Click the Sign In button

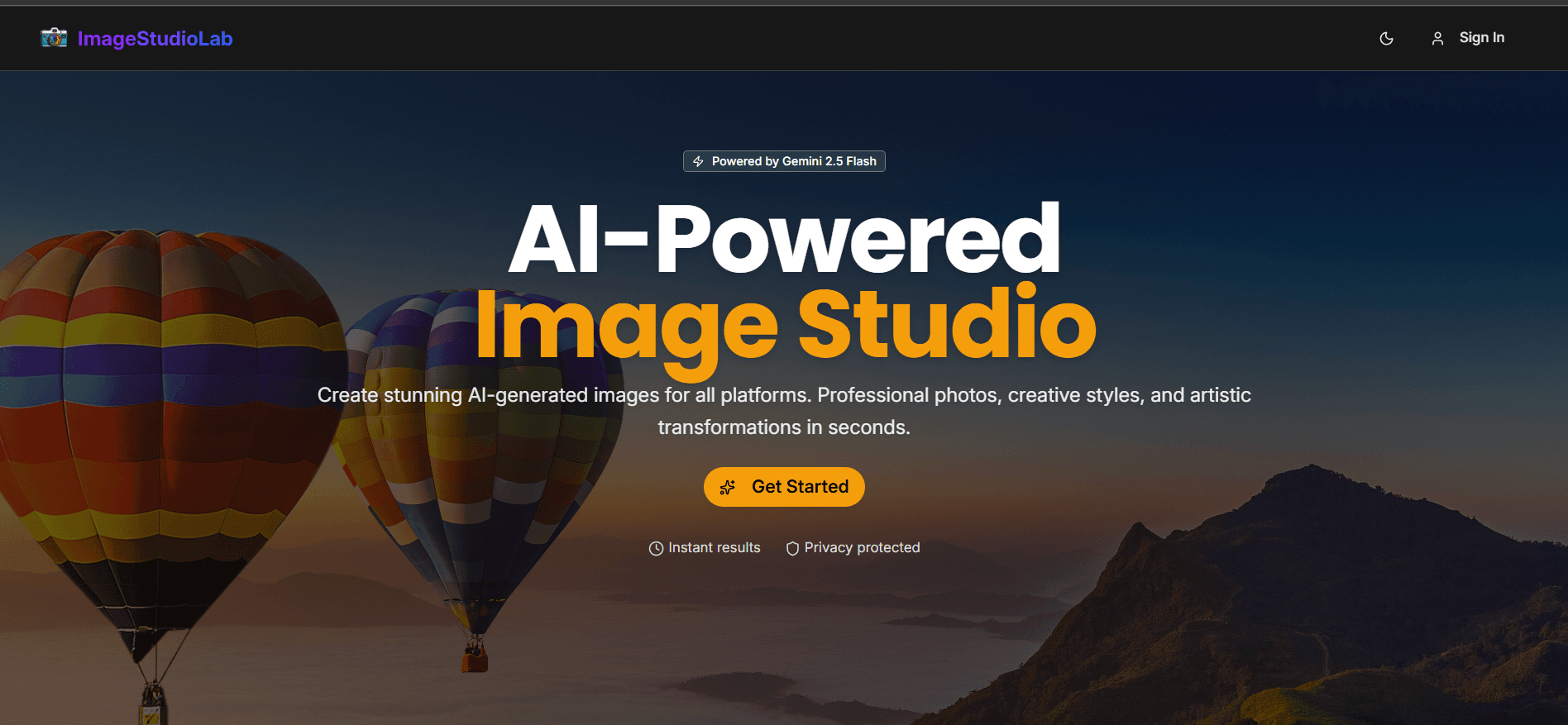[1468, 38]
